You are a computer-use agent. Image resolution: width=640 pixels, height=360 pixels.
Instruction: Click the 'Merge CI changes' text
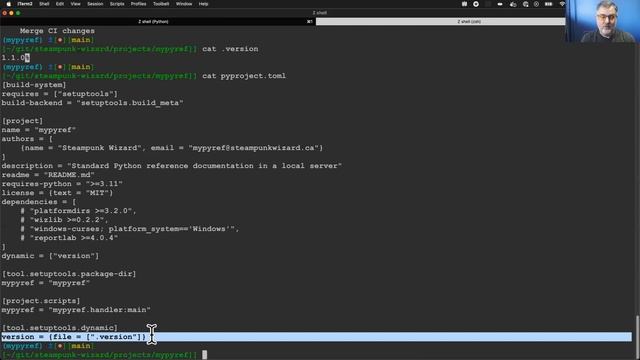tap(57, 31)
